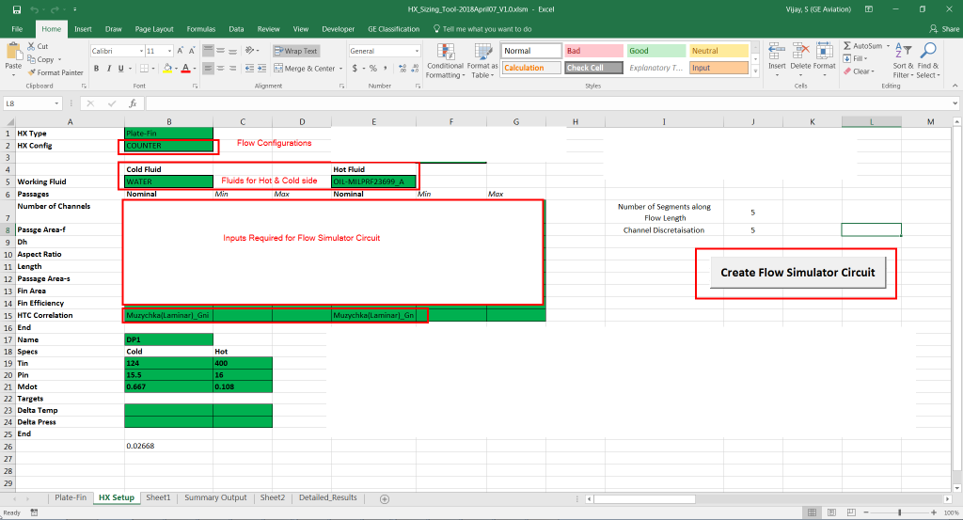Click Merge & Center
This screenshot has height=520, width=963.
pyautogui.click(x=305, y=69)
